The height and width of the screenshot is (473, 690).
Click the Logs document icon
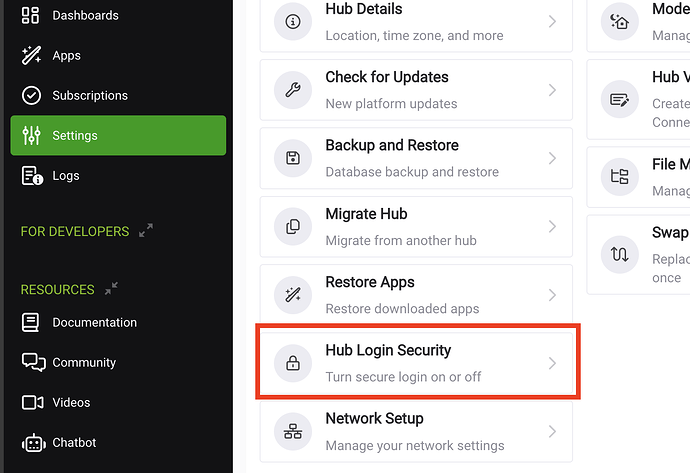[32, 176]
